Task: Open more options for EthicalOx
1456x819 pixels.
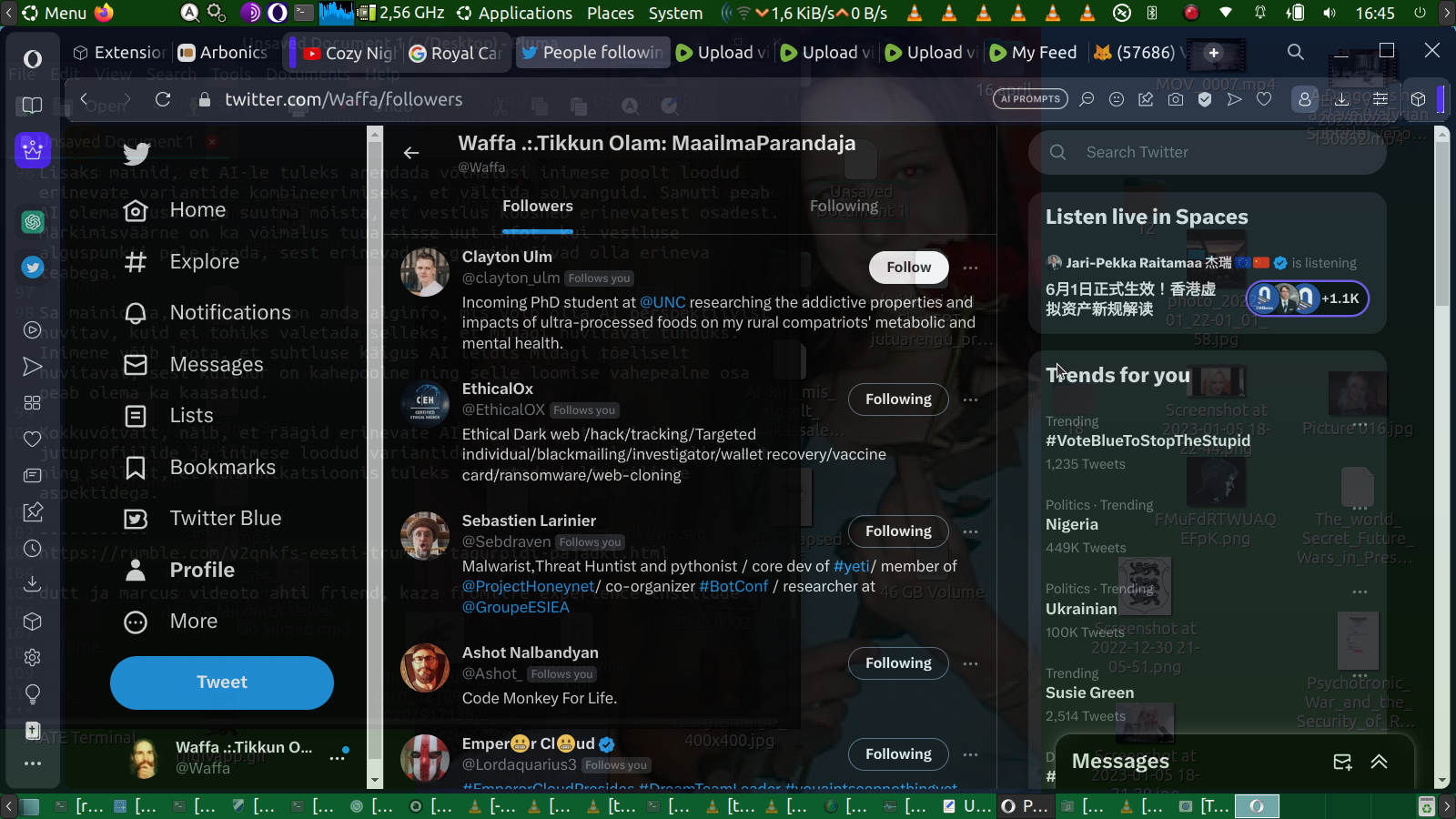Action: click(x=970, y=399)
